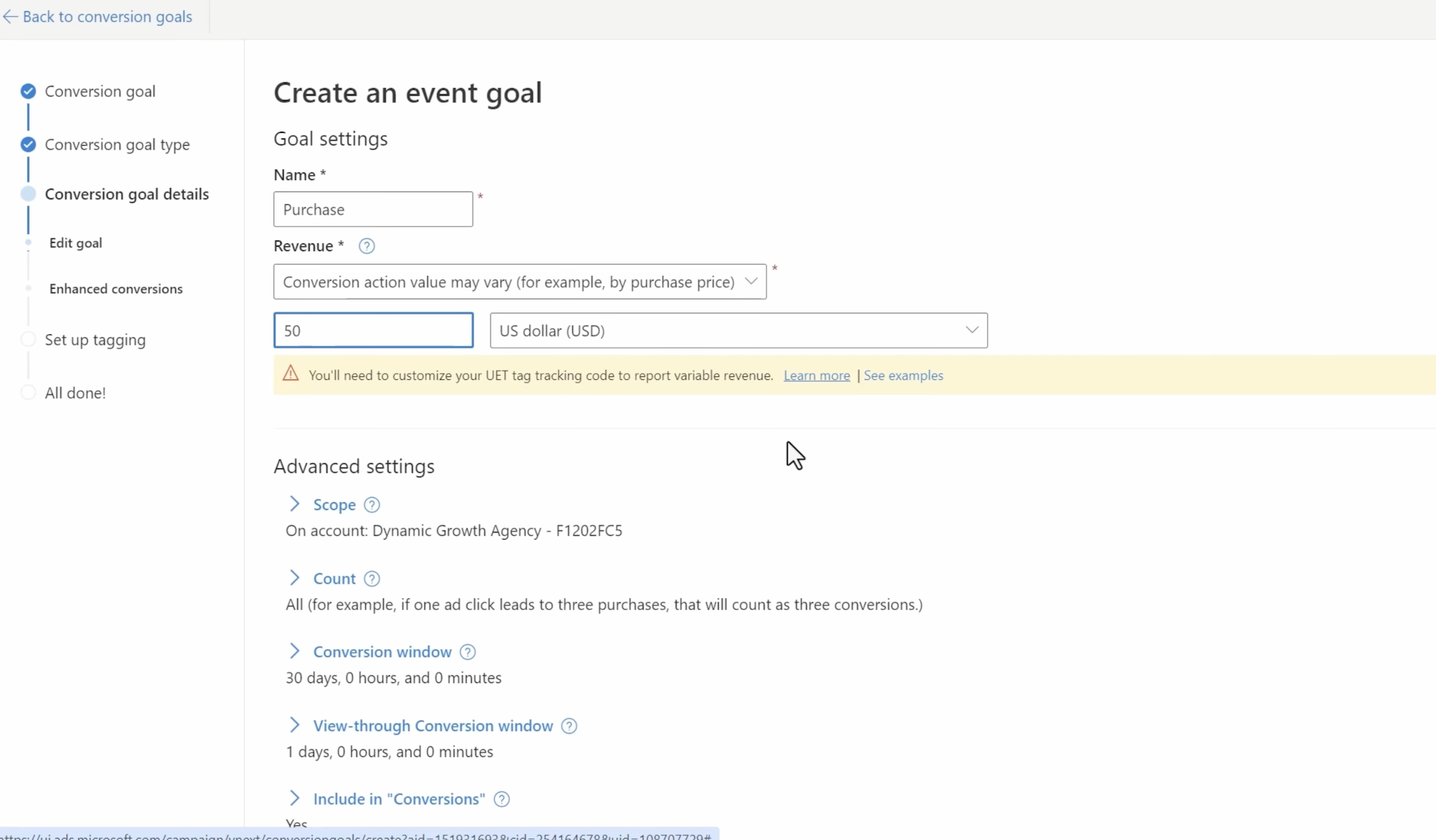Go to Edit goal sub-step

coord(75,243)
